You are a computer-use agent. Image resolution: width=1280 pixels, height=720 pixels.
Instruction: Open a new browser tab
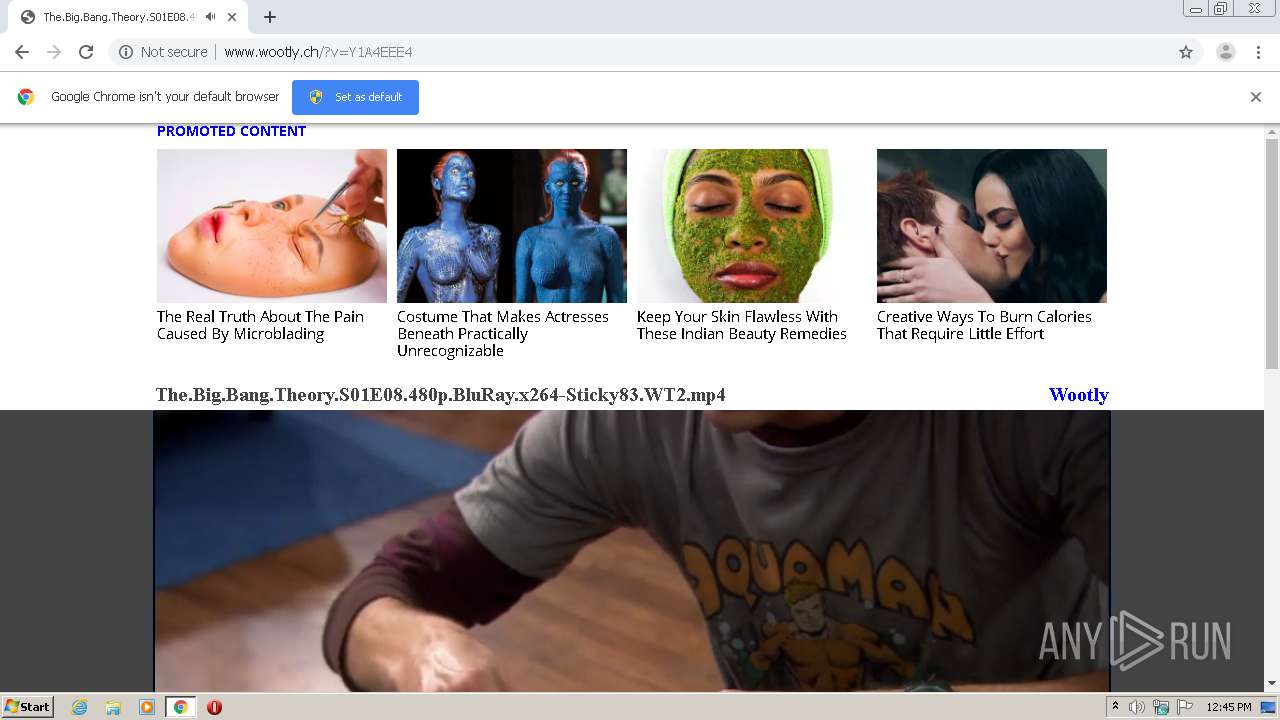[x=270, y=17]
